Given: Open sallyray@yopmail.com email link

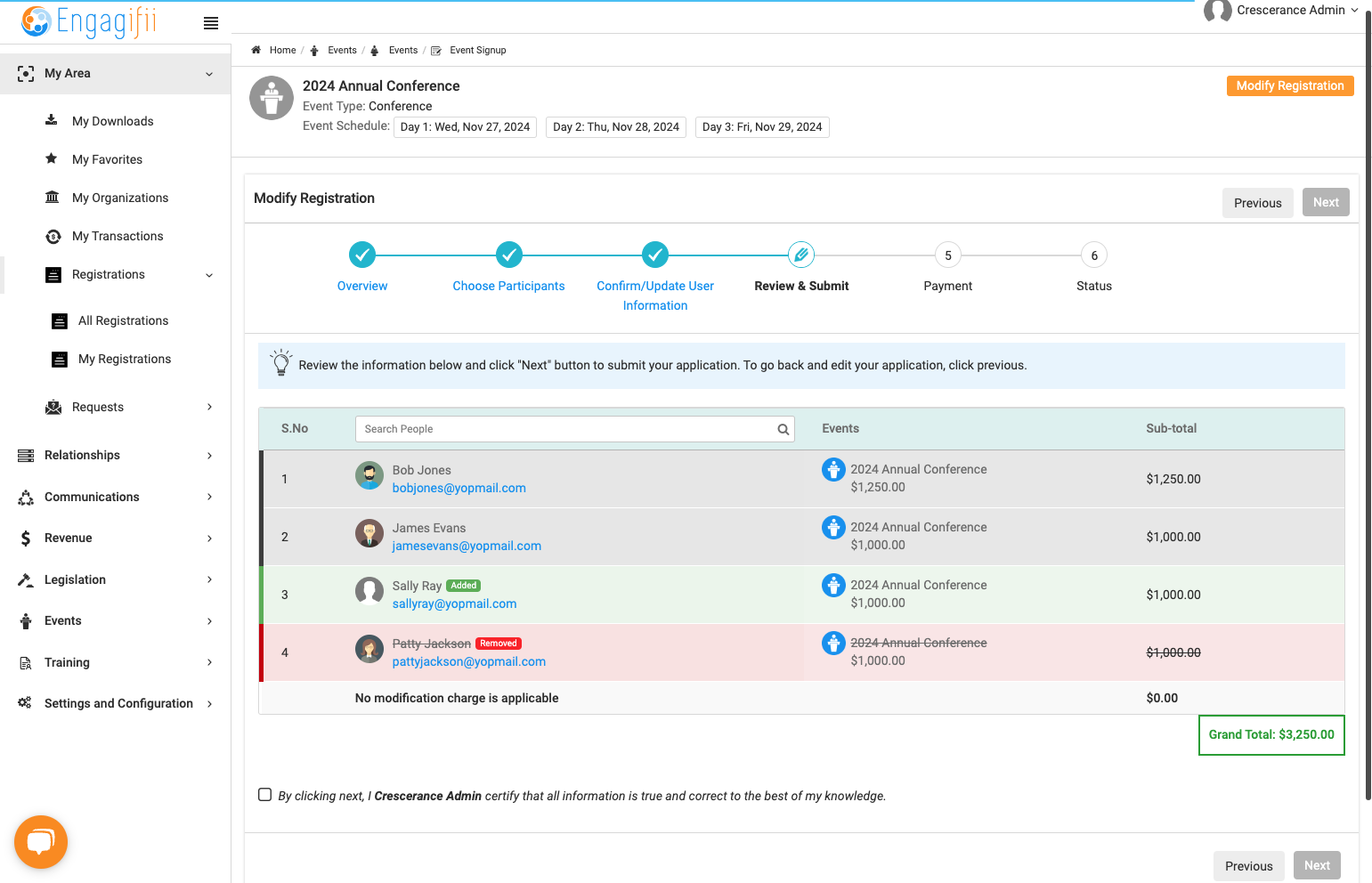Looking at the screenshot, I should [x=454, y=604].
